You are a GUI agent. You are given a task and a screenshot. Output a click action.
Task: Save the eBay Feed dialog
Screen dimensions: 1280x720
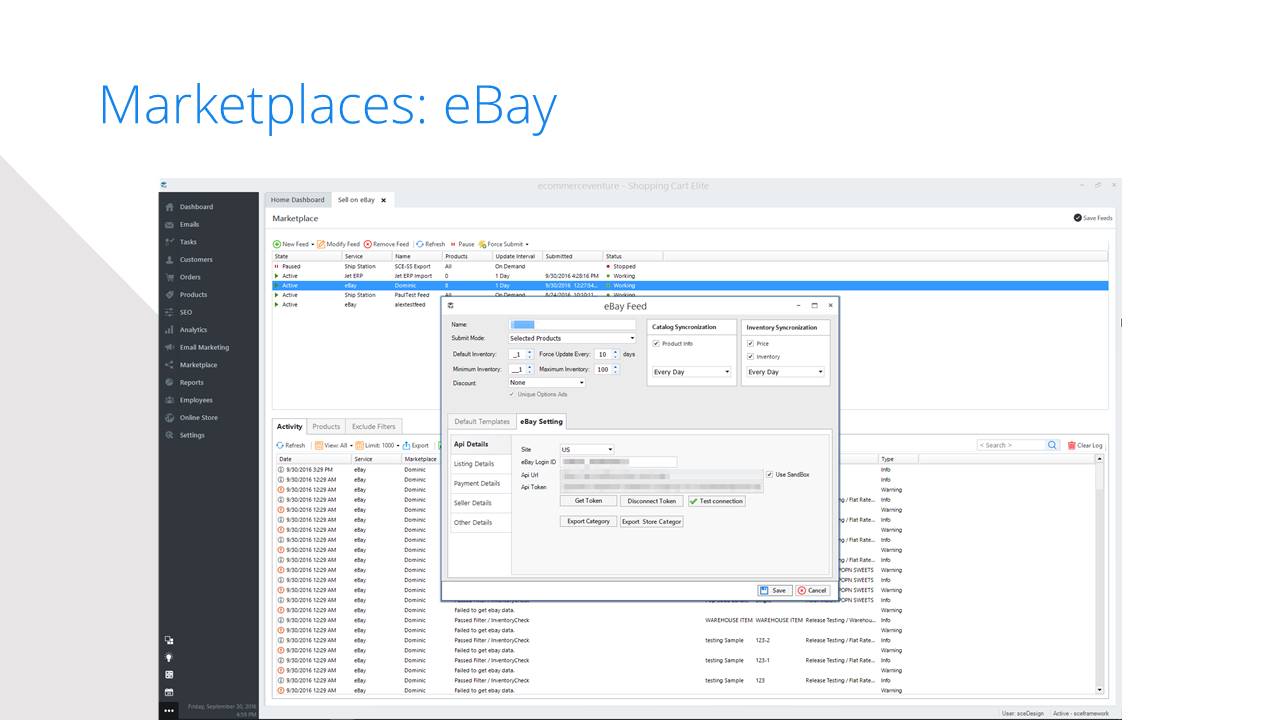point(774,590)
